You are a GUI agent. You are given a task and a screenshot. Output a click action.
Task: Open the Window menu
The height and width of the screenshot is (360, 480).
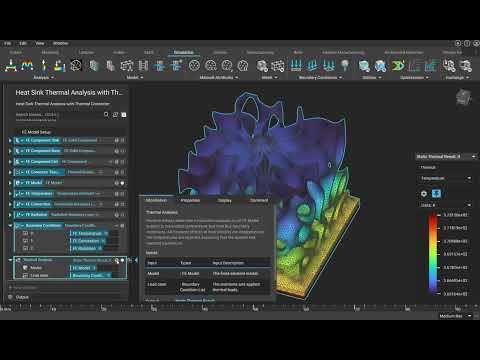click(60, 43)
